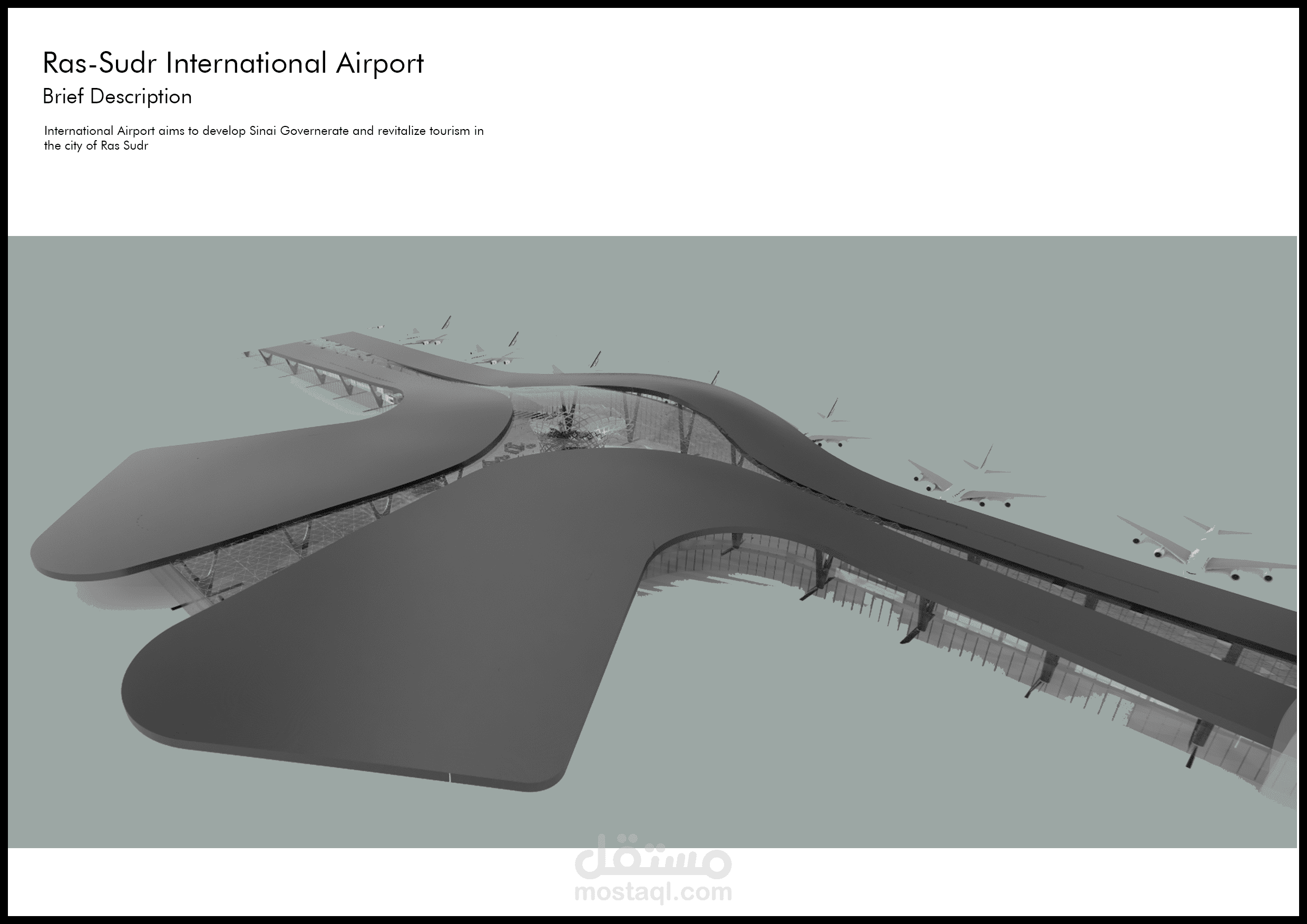This screenshot has width=1307, height=924.
Task: Click the description paragraph about Sinai Governerate
Action: [263, 130]
